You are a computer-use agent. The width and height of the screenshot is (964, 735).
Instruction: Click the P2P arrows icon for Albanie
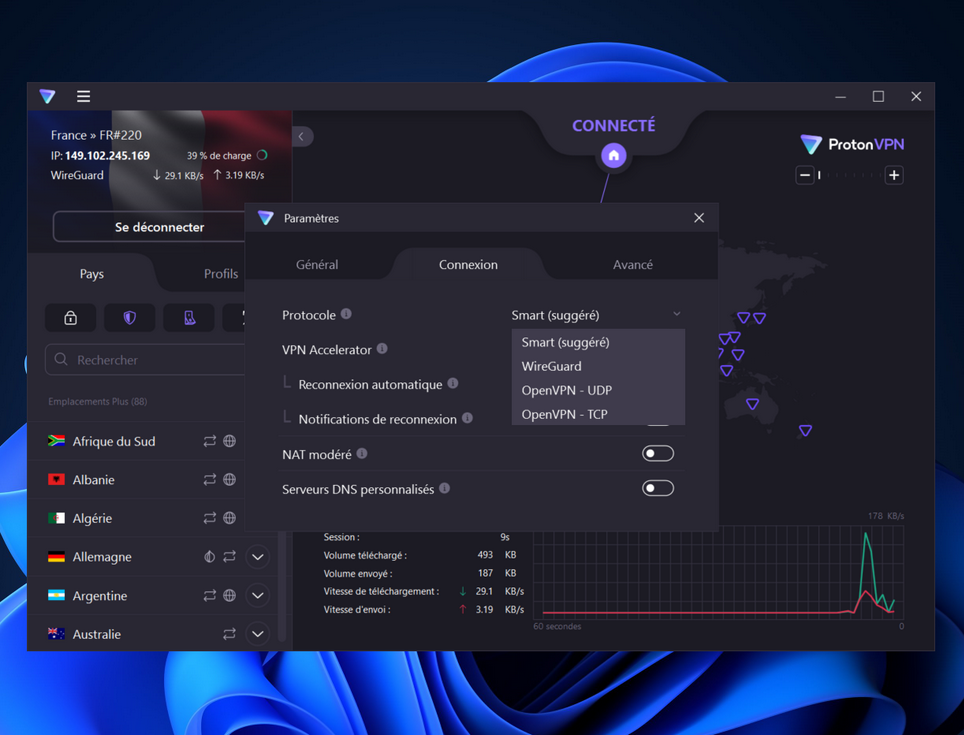tap(210, 479)
